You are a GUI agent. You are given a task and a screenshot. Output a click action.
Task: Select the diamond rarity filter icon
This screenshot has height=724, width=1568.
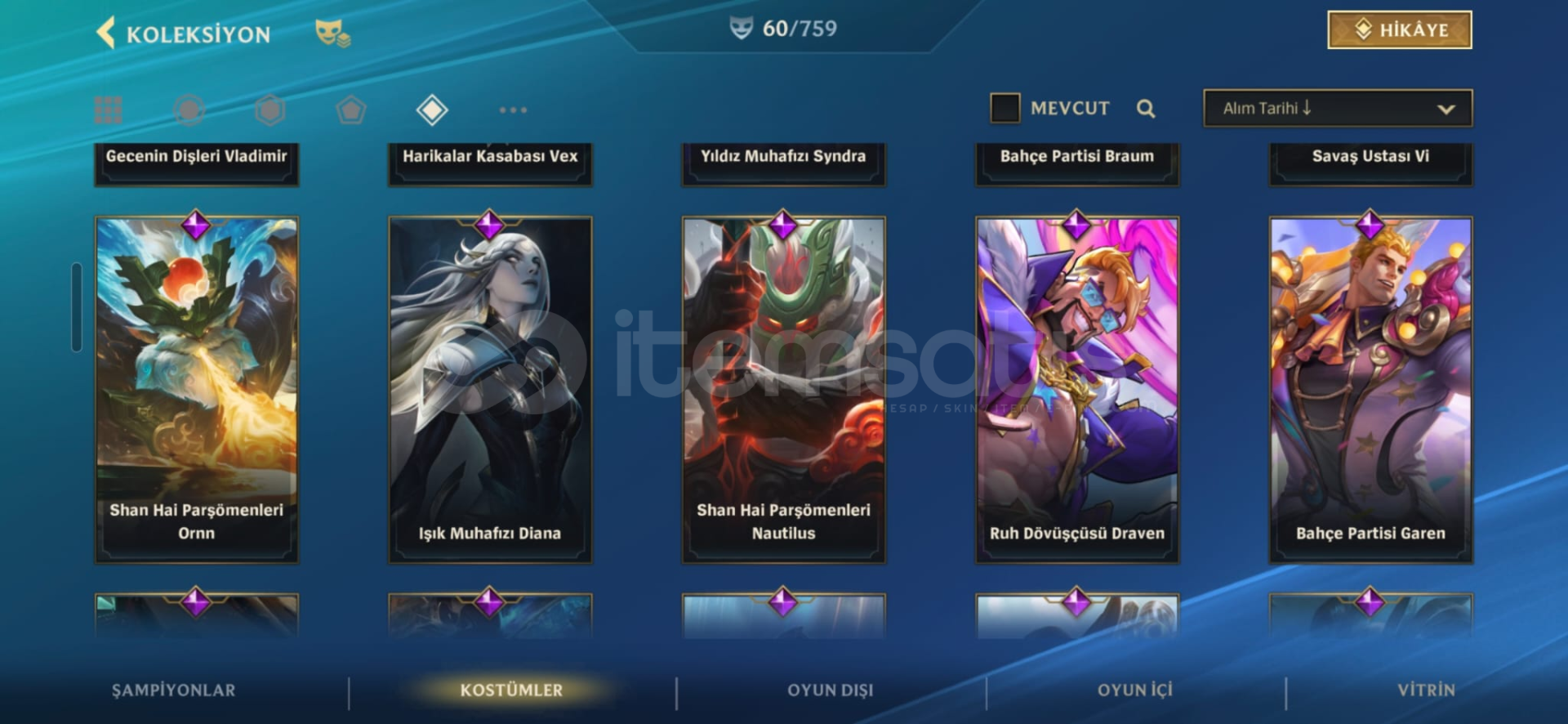[x=432, y=109]
